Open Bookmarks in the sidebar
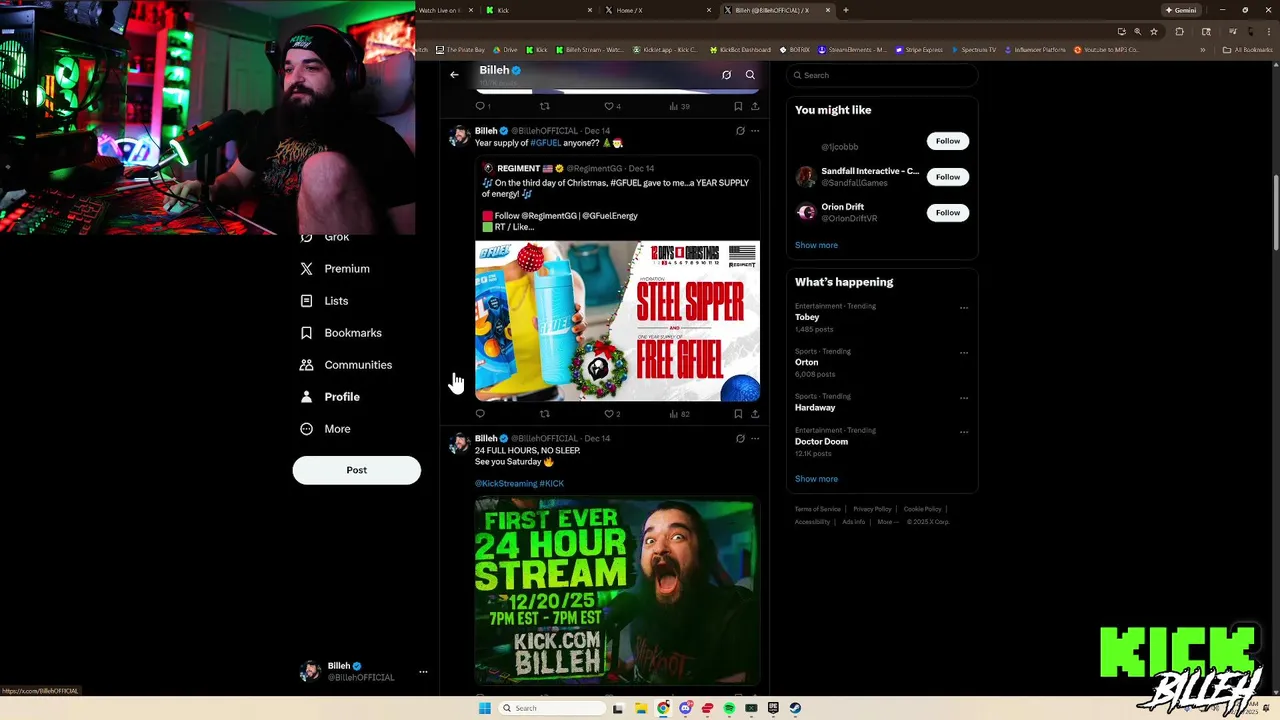This screenshot has height=720, width=1280. coord(341,333)
